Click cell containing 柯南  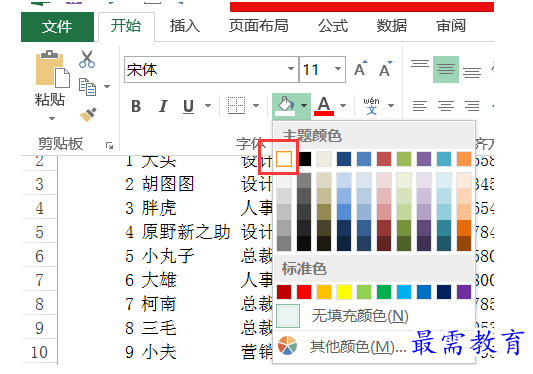click(158, 304)
